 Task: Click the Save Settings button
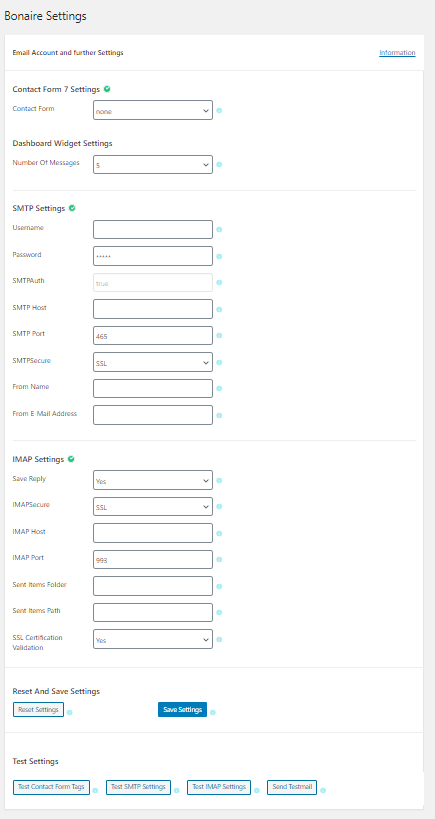(182, 710)
